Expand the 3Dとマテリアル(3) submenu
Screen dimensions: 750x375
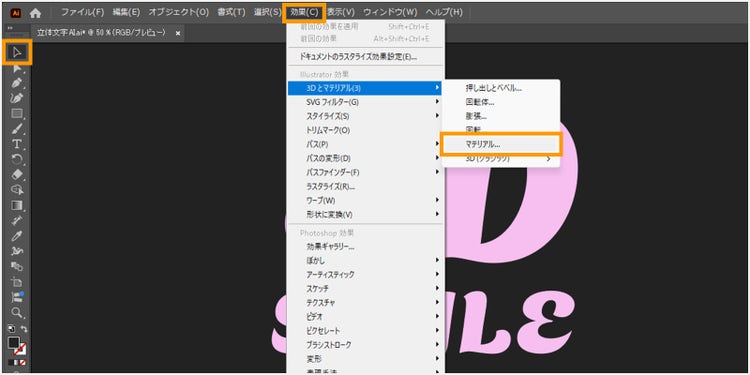(x=366, y=88)
